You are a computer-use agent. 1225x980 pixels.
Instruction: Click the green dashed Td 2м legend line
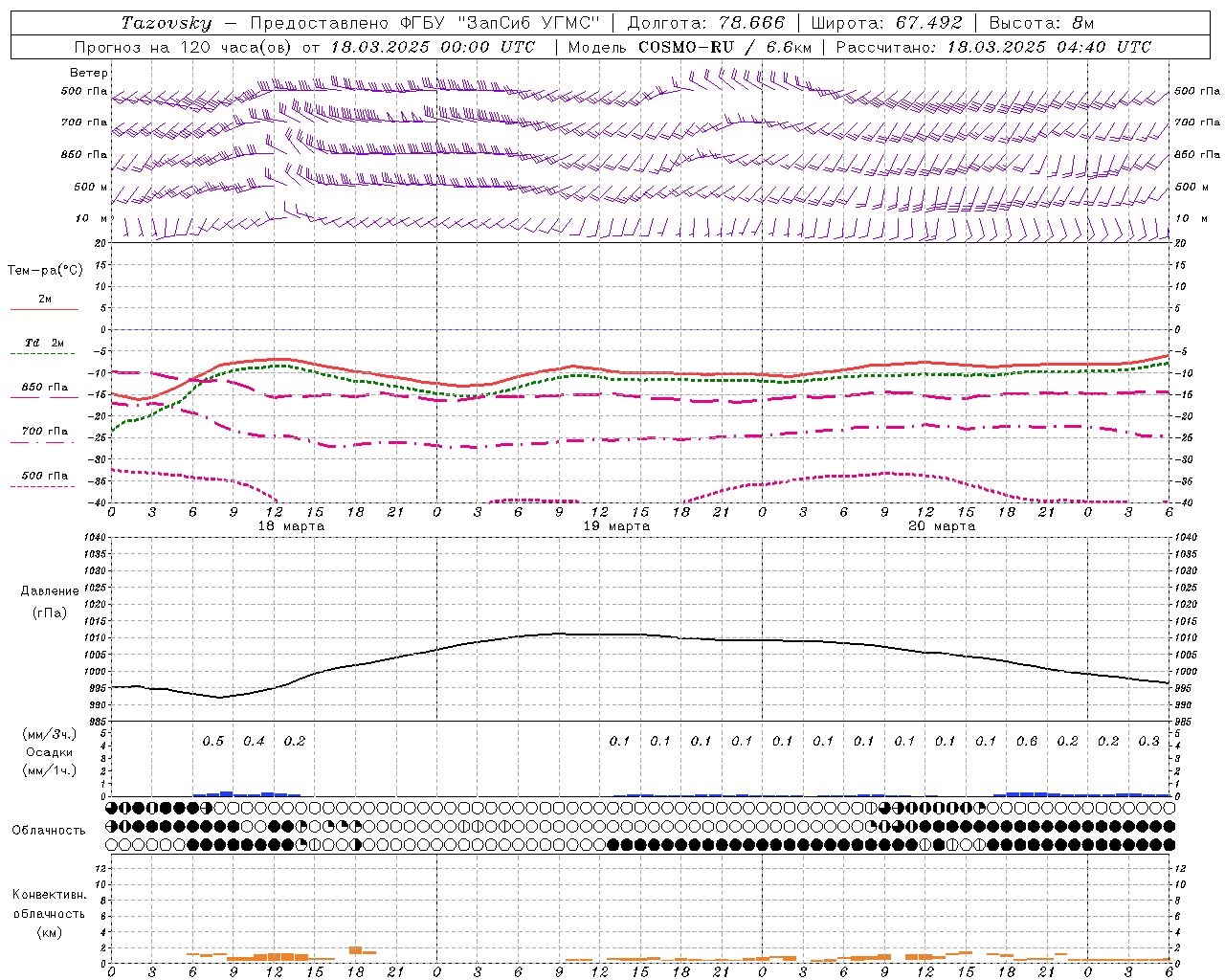42,353
